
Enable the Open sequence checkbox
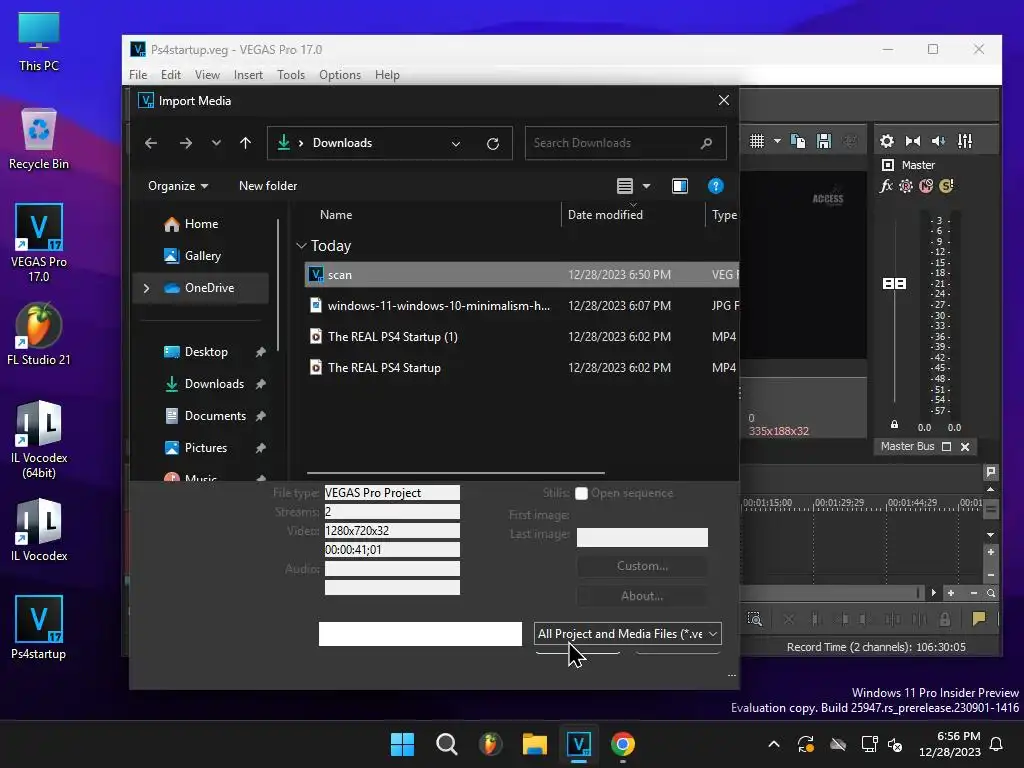pyautogui.click(x=581, y=494)
